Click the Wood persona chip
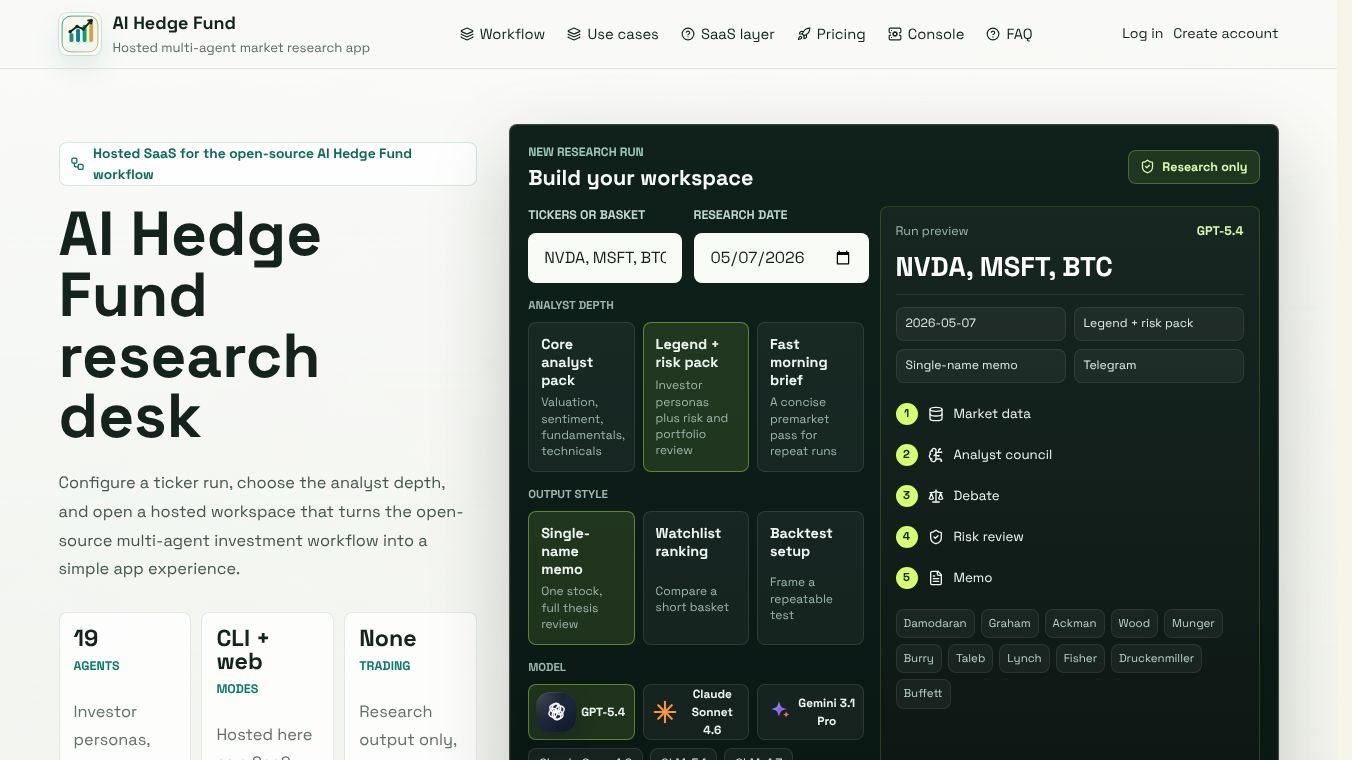1352x760 pixels. [1134, 623]
